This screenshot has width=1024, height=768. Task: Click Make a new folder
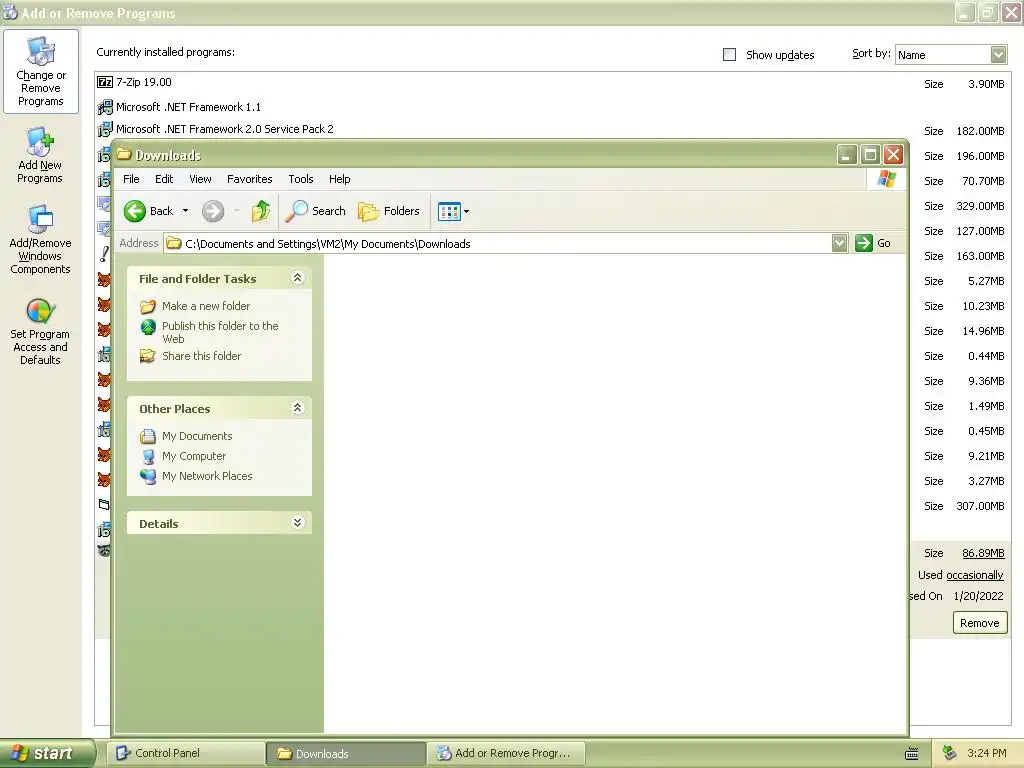(206, 306)
